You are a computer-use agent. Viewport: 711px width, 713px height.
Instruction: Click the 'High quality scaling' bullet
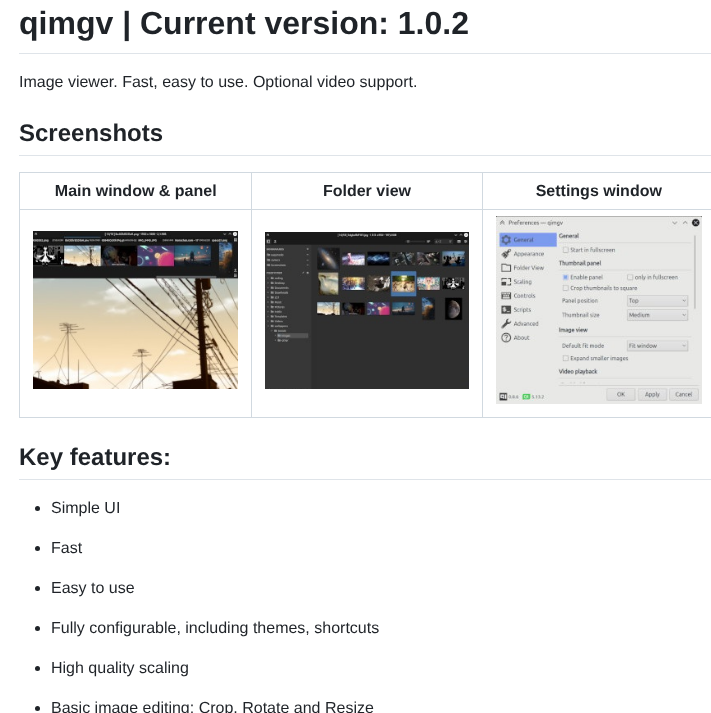pyautogui.click(x=120, y=668)
